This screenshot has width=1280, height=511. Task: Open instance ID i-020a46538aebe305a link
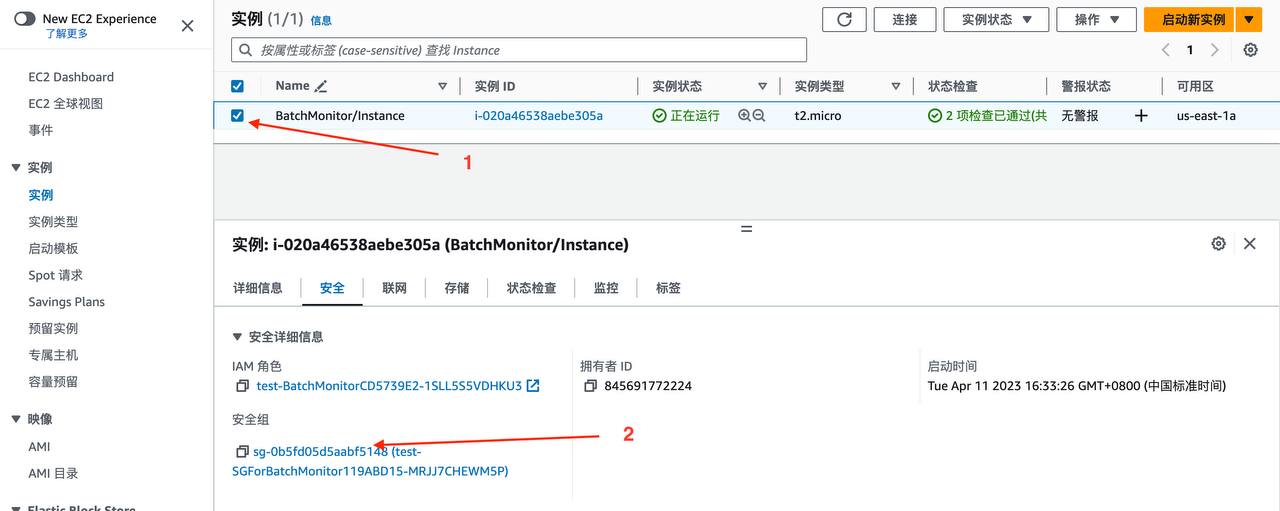(538, 116)
